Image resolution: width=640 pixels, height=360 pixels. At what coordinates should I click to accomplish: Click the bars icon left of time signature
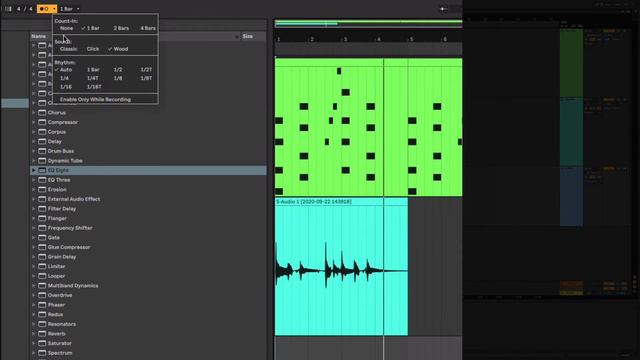8,9
